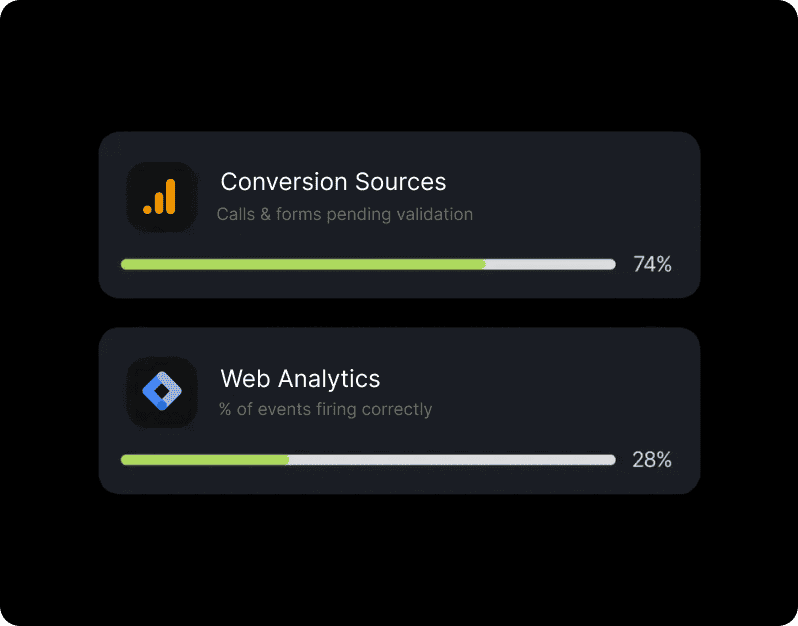Click the 74% progress value
798x626 pixels.
(x=652, y=264)
